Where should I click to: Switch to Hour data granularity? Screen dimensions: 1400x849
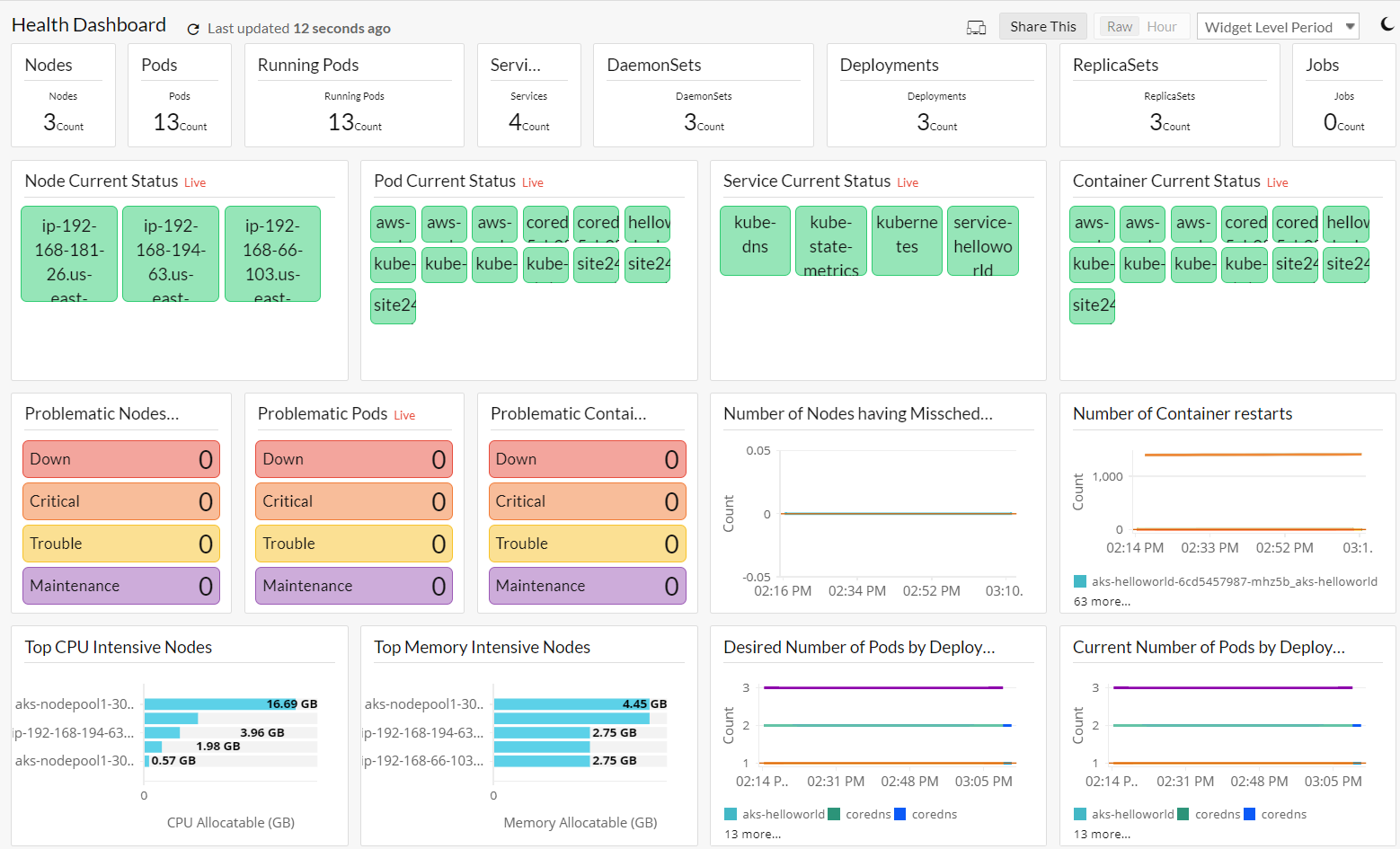[x=1162, y=27]
